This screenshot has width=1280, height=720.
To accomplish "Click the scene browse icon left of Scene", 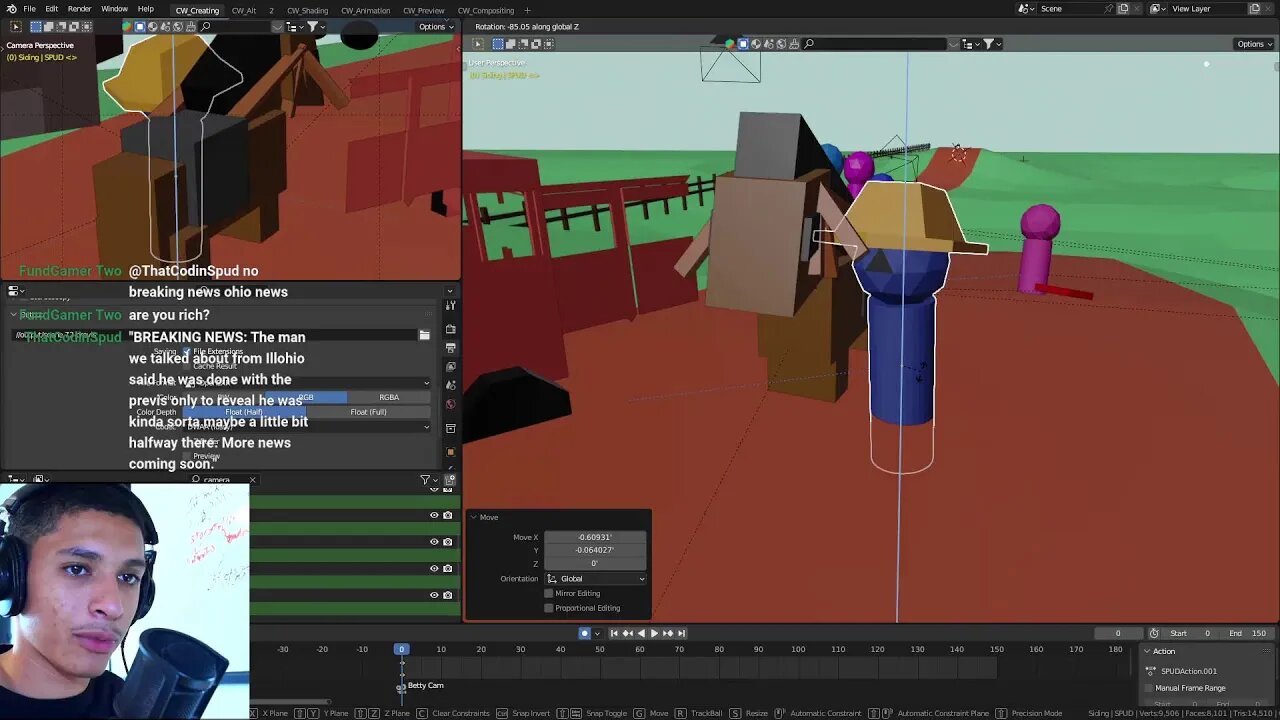I will [x=1024, y=9].
